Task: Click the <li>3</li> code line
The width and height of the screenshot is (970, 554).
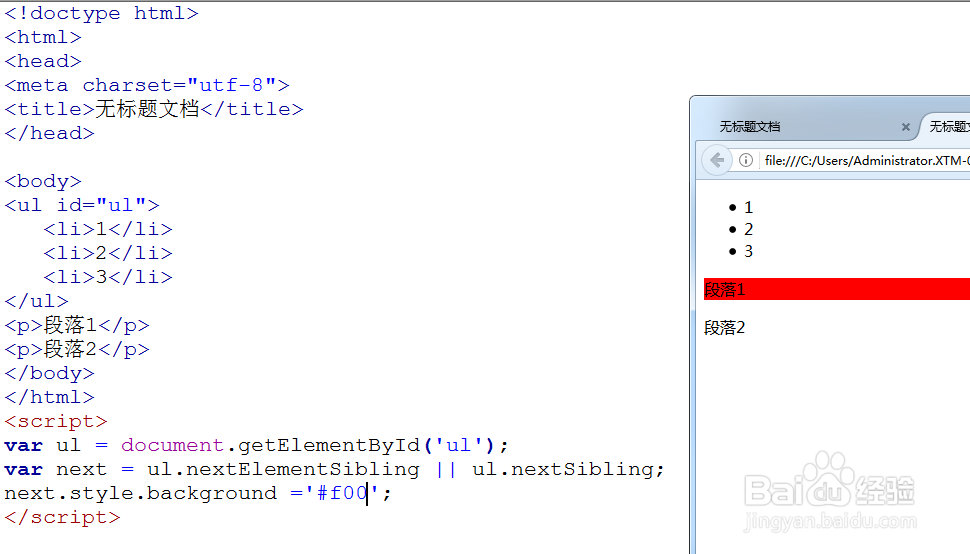Action: tap(108, 277)
